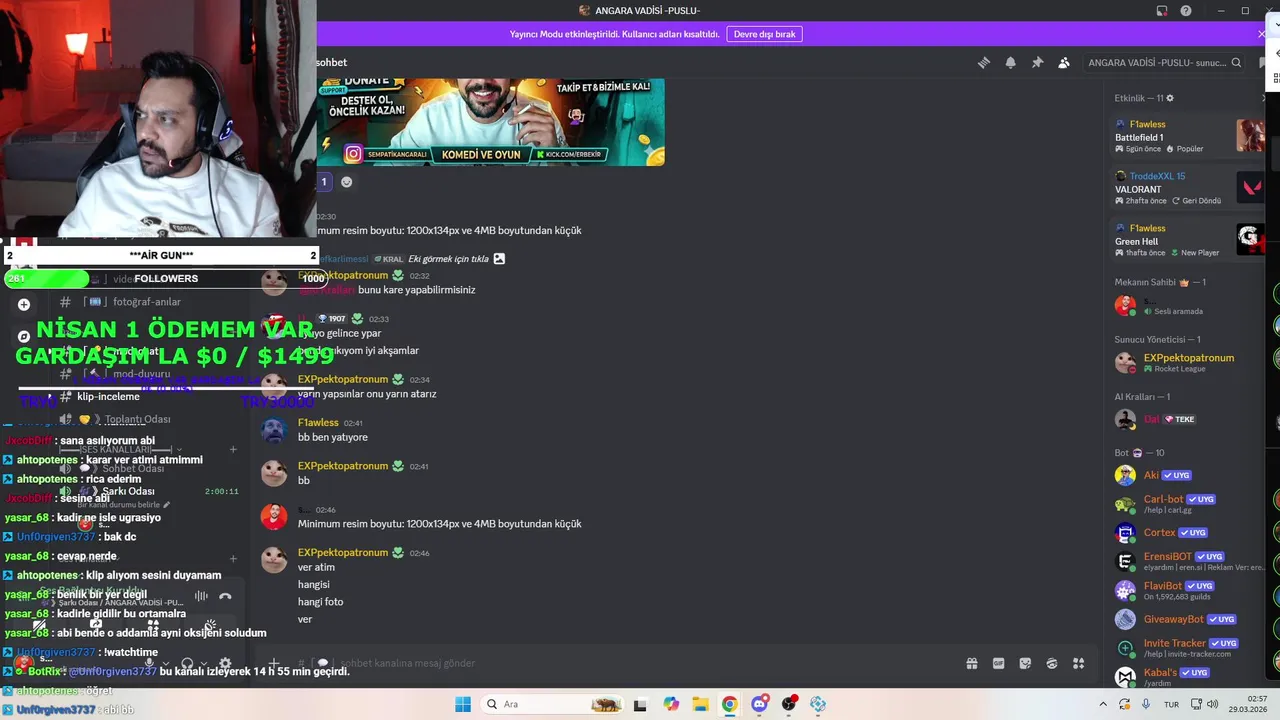Open Copilot from the taskbar
1280x720 pixels.
[671, 704]
